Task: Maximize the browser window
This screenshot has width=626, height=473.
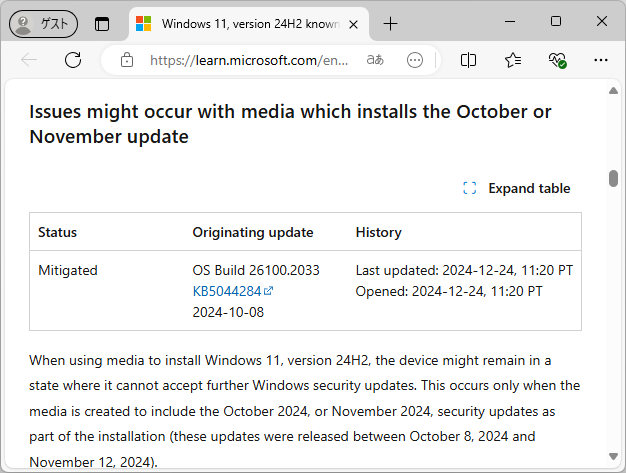Action: tap(556, 22)
